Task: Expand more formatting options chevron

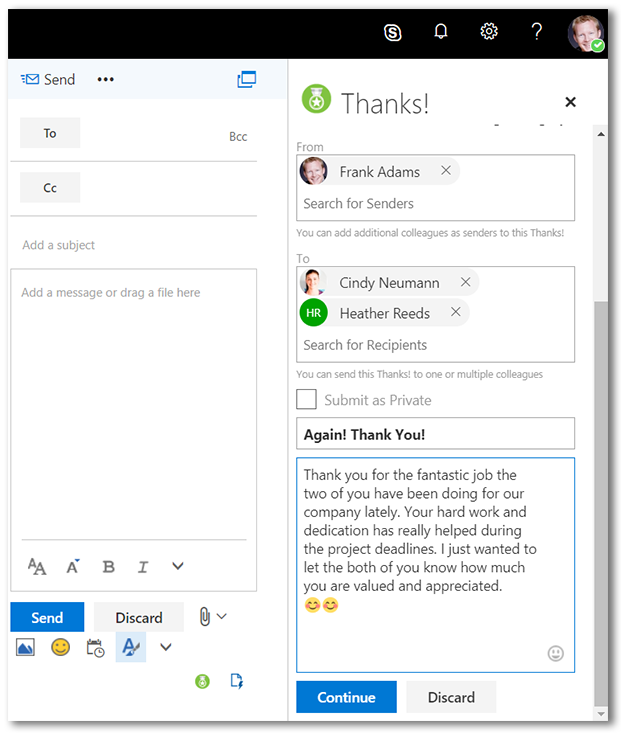Action: pyautogui.click(x=177, y=566)
